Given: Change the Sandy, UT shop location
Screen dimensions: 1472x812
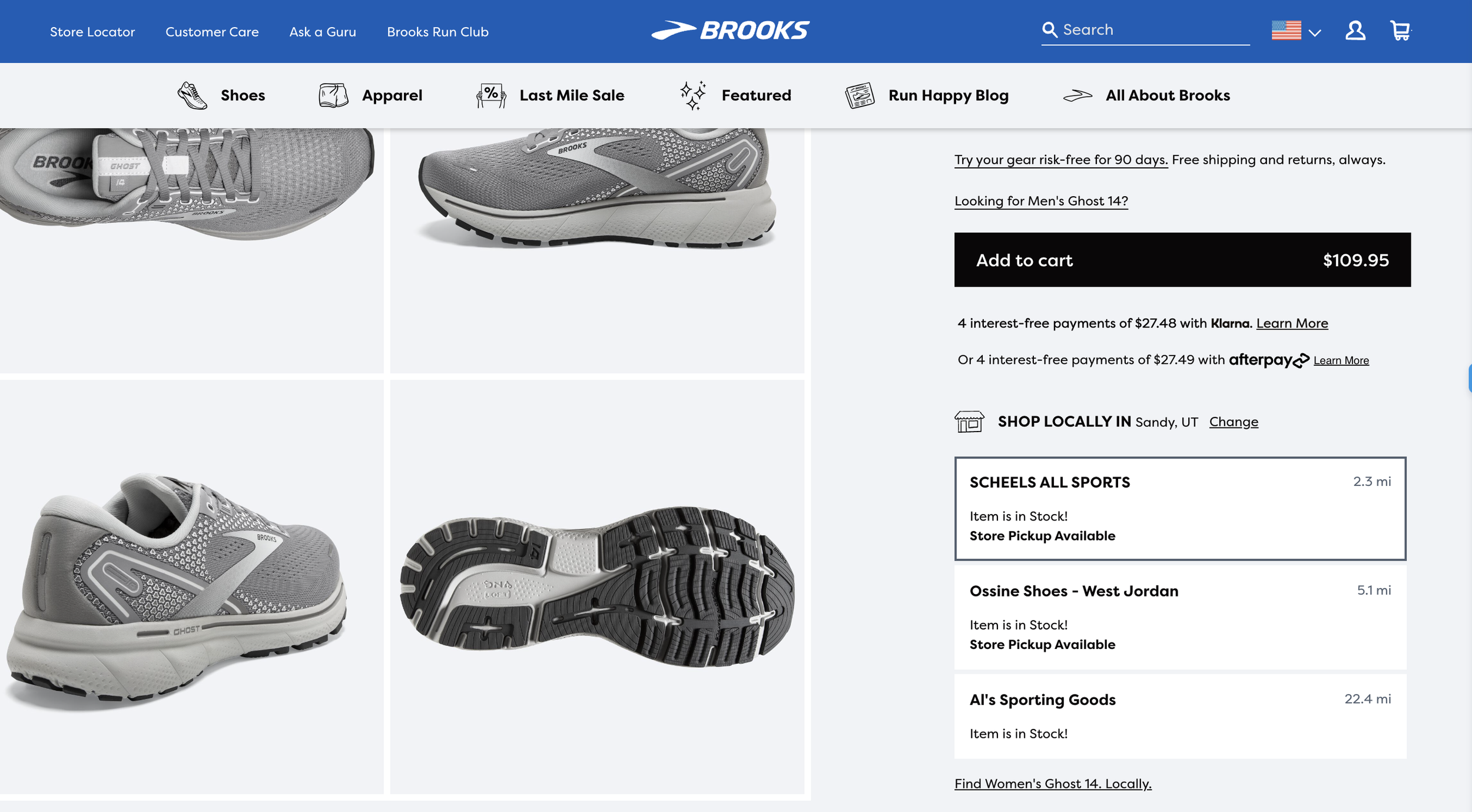Looking at the screenshot, I should [1233, 422].
